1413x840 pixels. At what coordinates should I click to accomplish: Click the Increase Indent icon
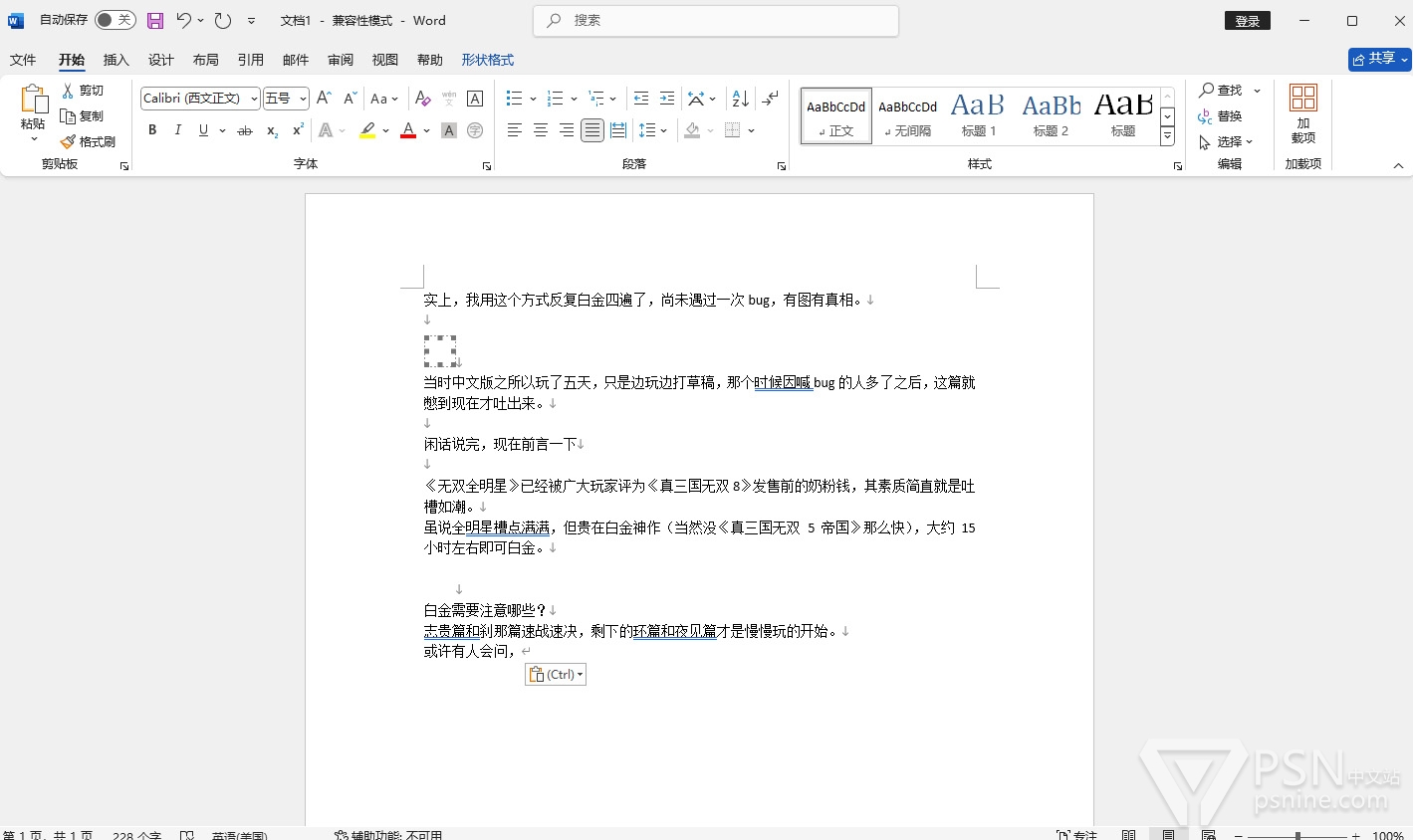(x=667, y=99)
